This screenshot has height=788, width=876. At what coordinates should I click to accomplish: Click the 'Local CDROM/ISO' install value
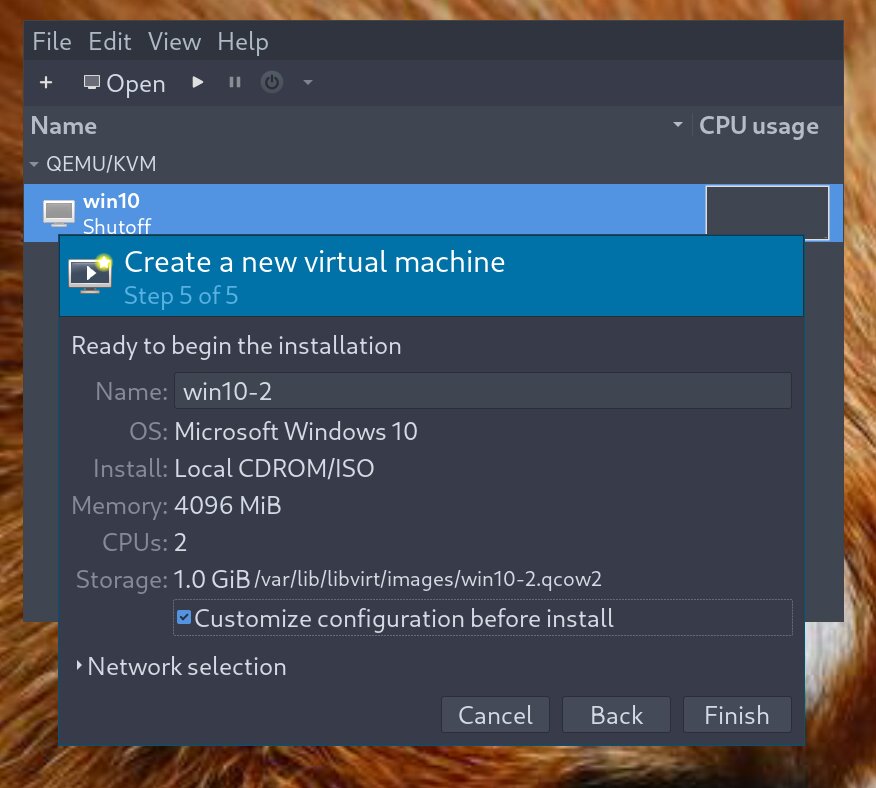point(274,468)
